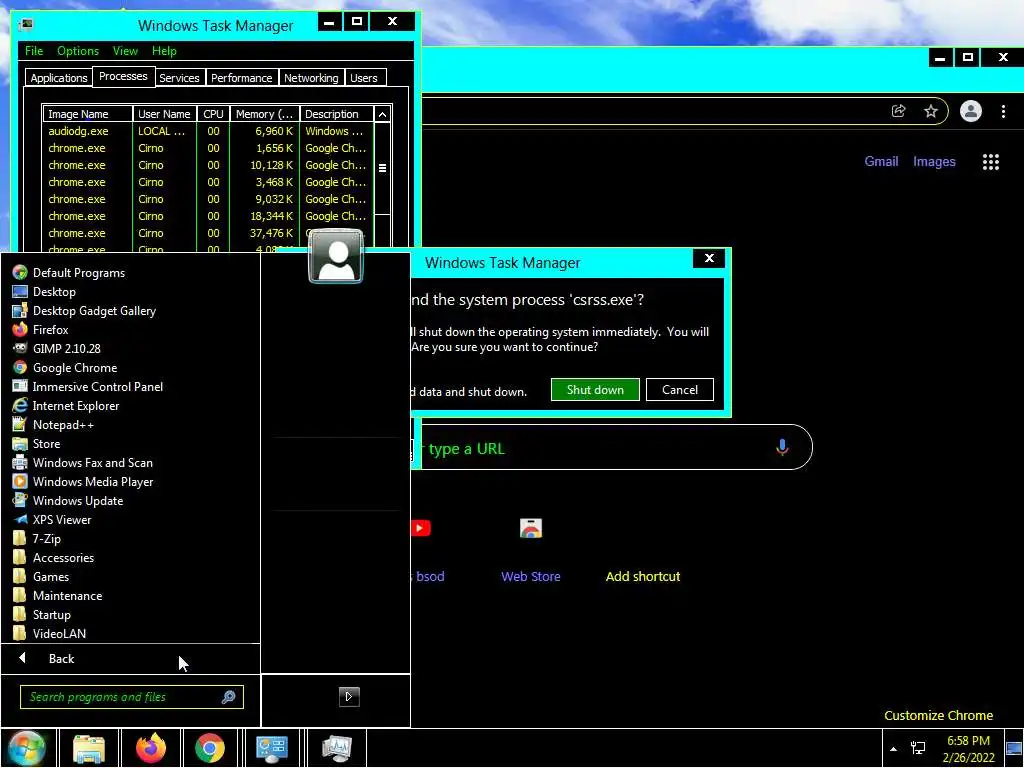Sort processes by Image Name column

[x=88, y=114]
